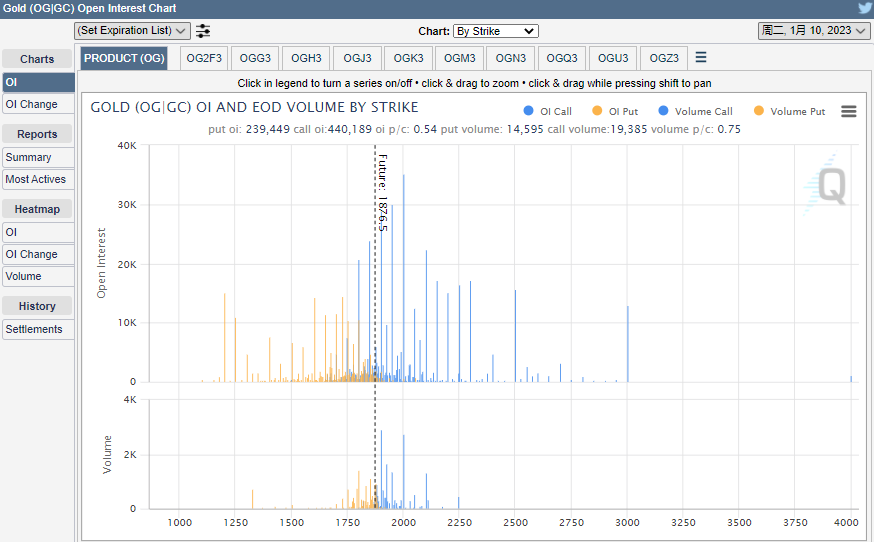Select the PRODUCT (OG) tab
The height and width of the screenshot is (542, 874).
pyautogui.click(x=125, y=58)
